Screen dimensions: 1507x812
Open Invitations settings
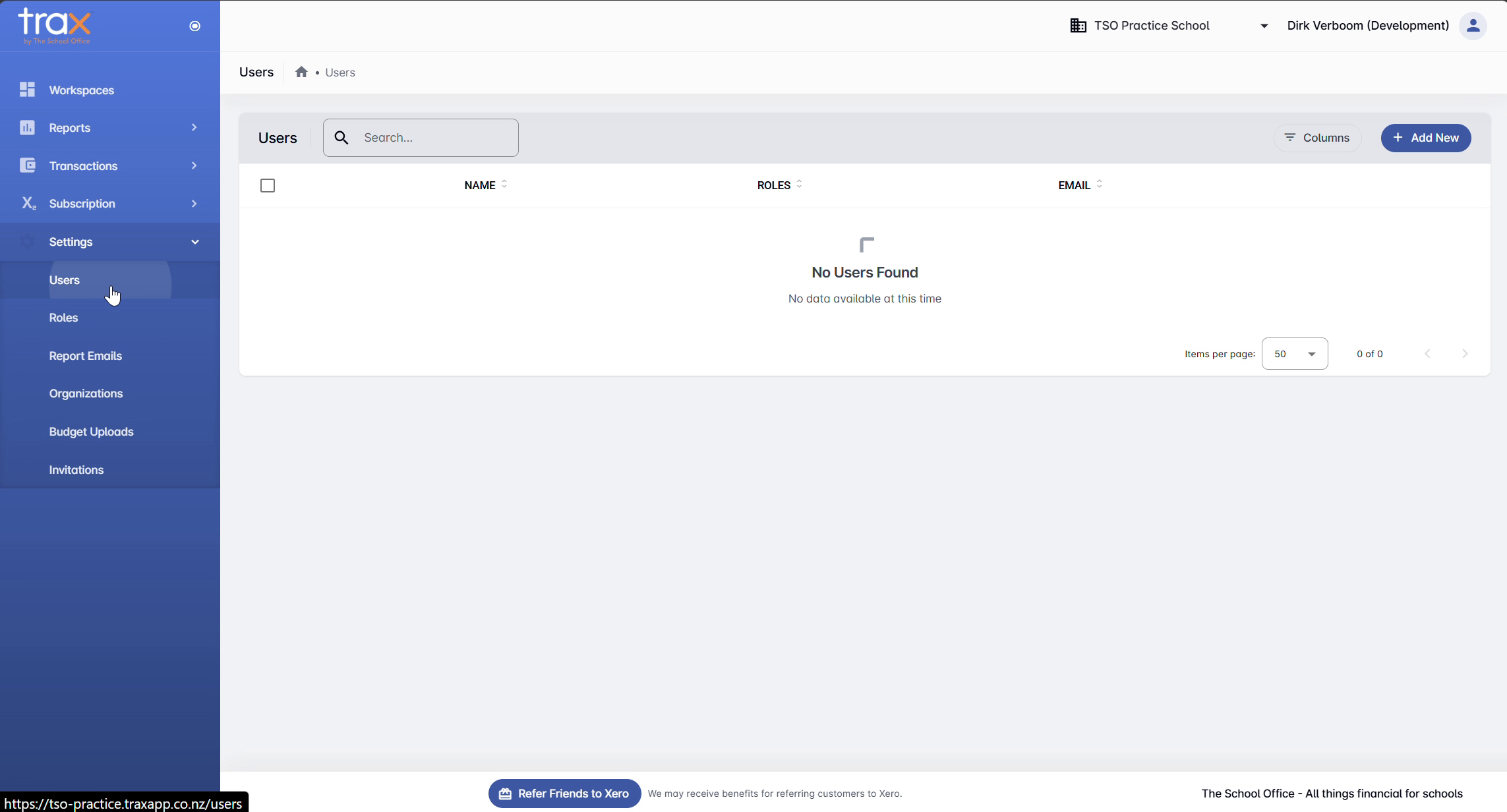[110, 470]
